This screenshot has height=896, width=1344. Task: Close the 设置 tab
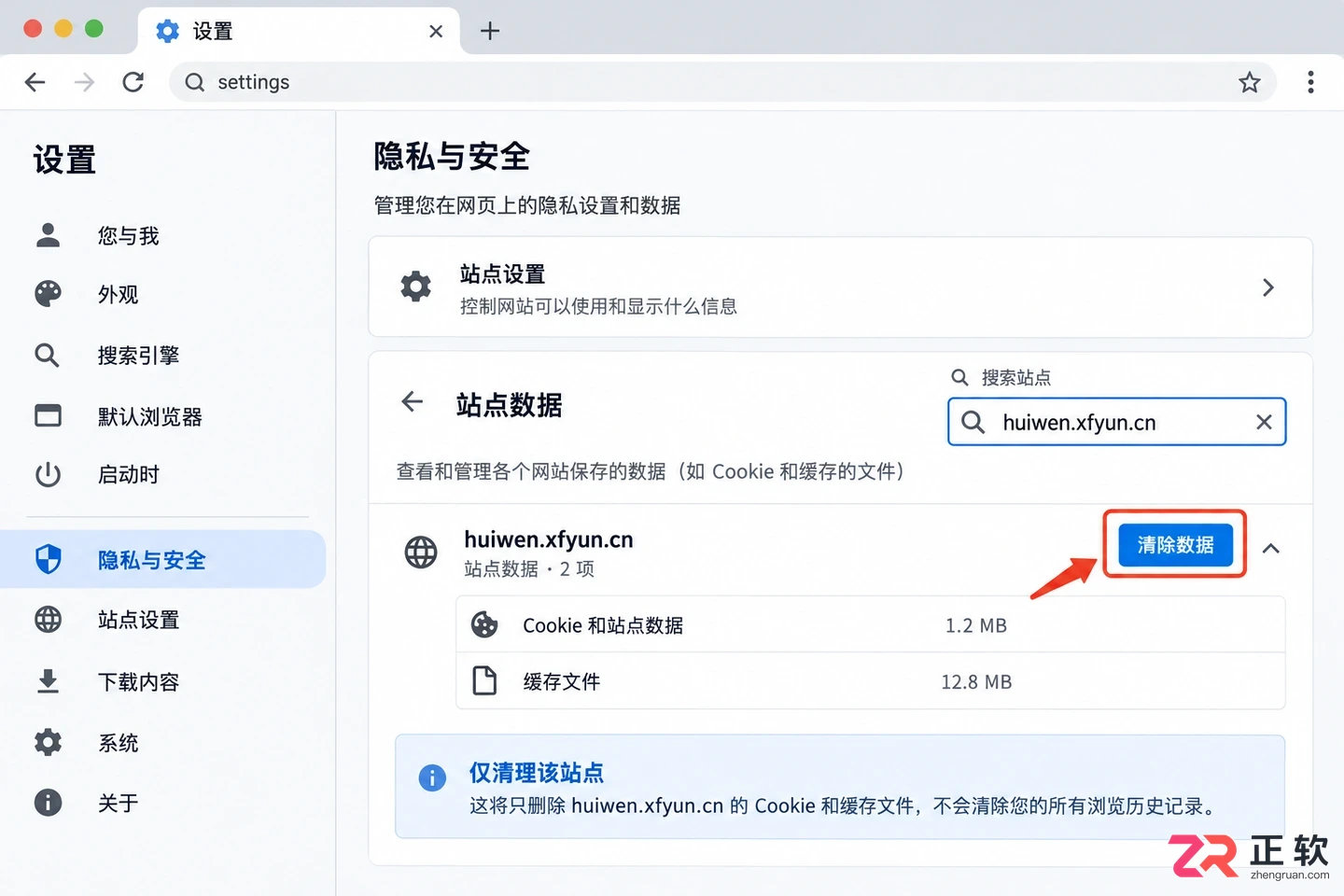coord(436,32)
